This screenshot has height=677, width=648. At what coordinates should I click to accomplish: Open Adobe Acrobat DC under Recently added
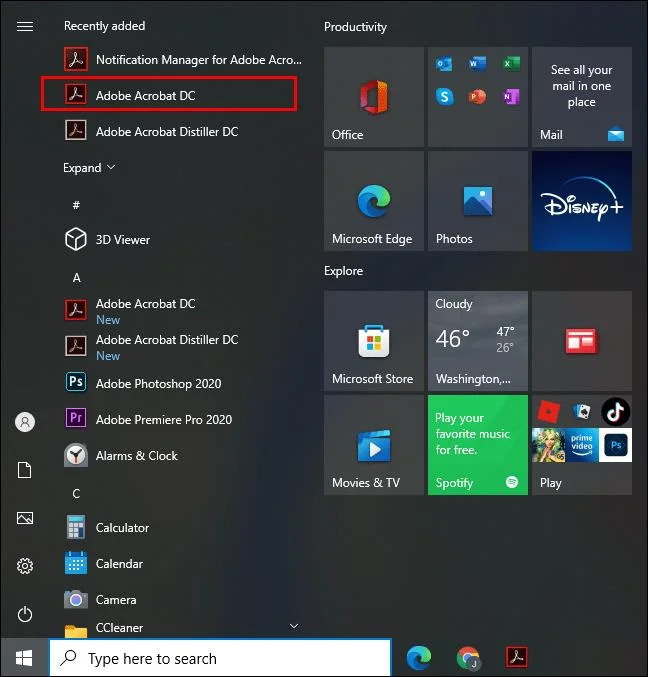169,95
